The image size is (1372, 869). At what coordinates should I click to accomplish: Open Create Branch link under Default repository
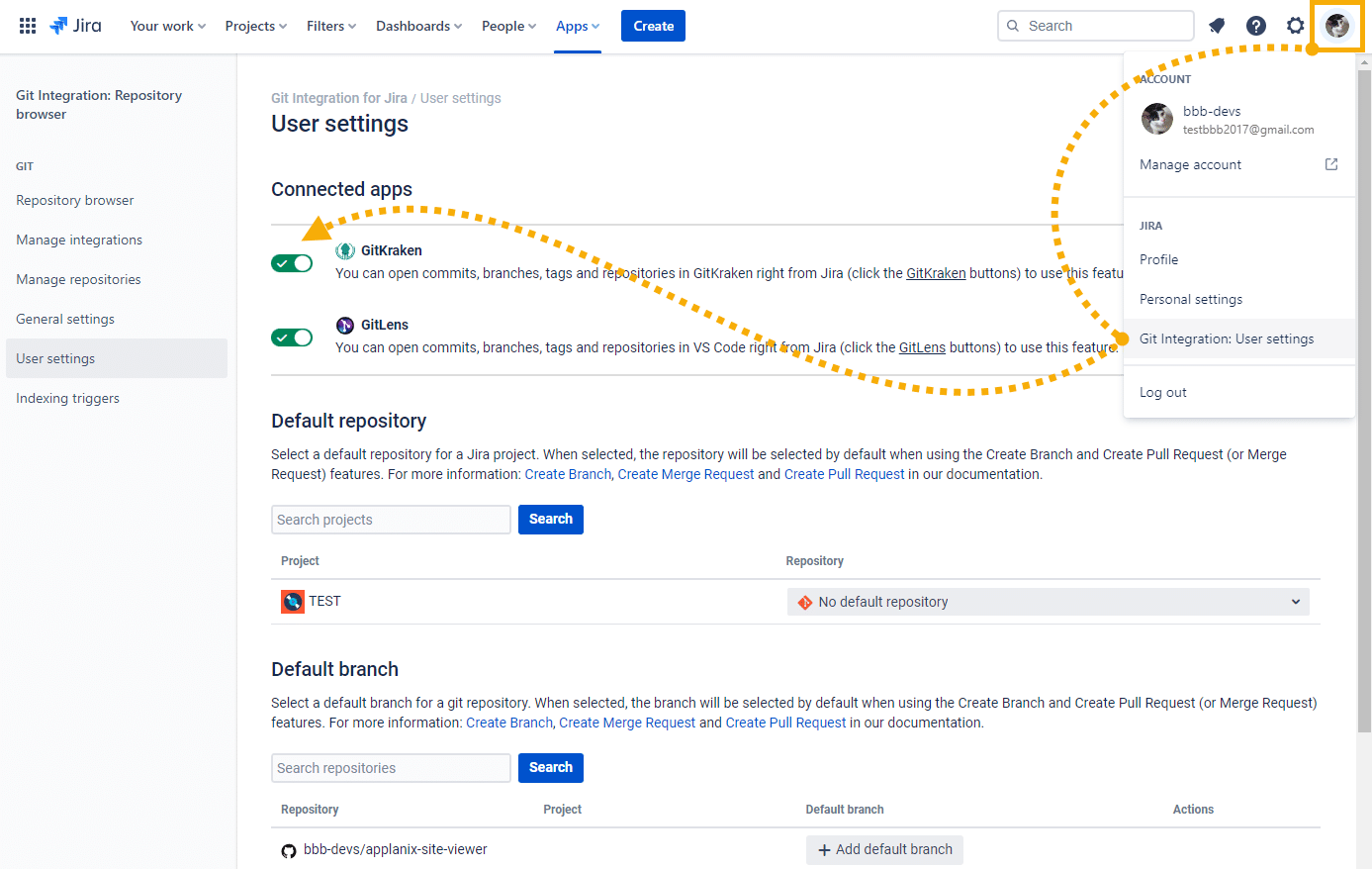click(568, 474)
